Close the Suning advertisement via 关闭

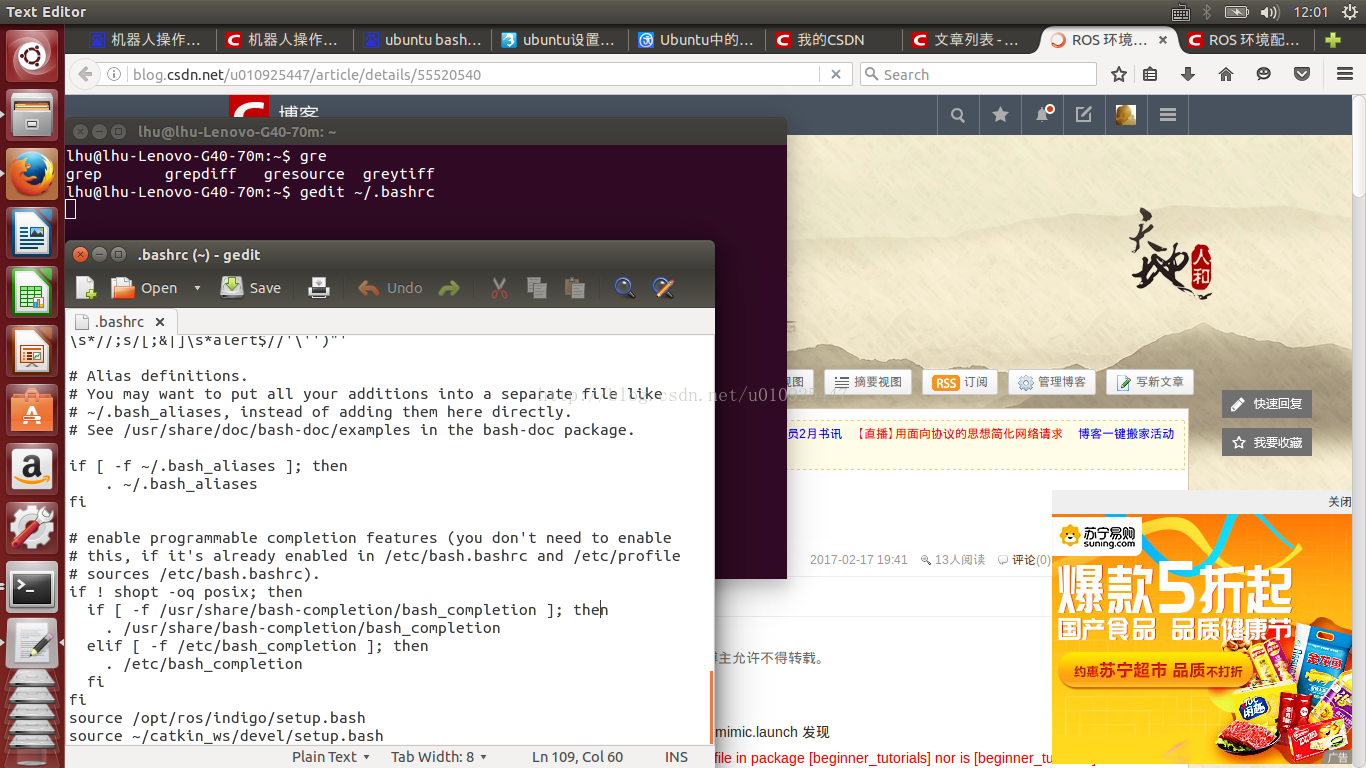(1339, 502)
